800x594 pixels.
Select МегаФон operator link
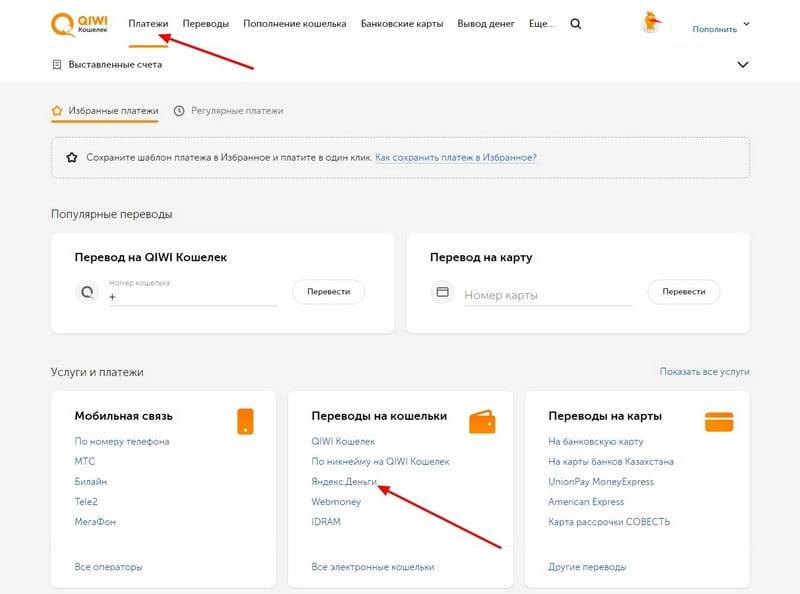95,522
